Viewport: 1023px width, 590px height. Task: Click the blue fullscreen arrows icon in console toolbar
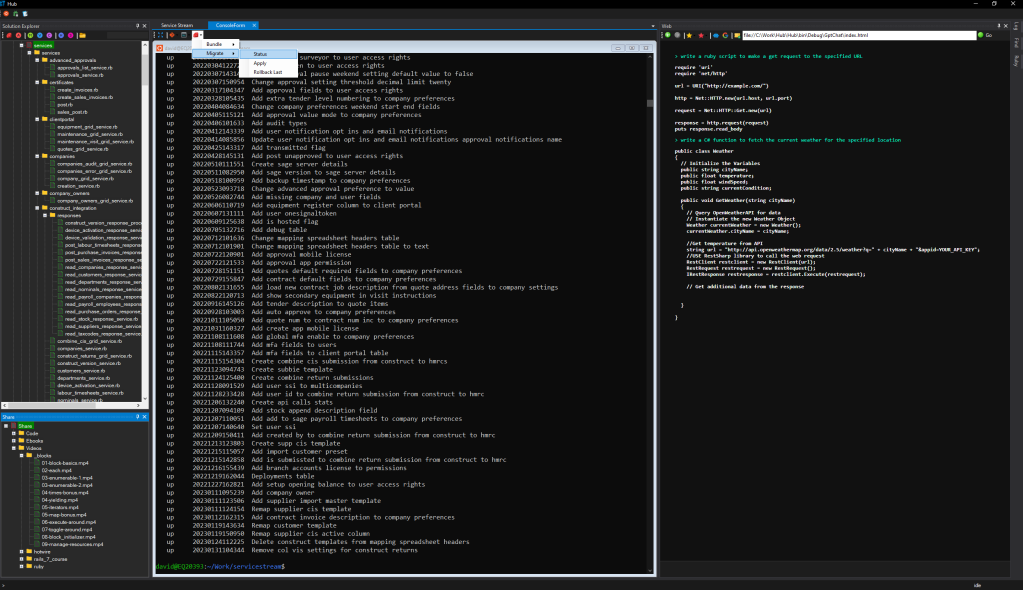[x=160, y=35]
